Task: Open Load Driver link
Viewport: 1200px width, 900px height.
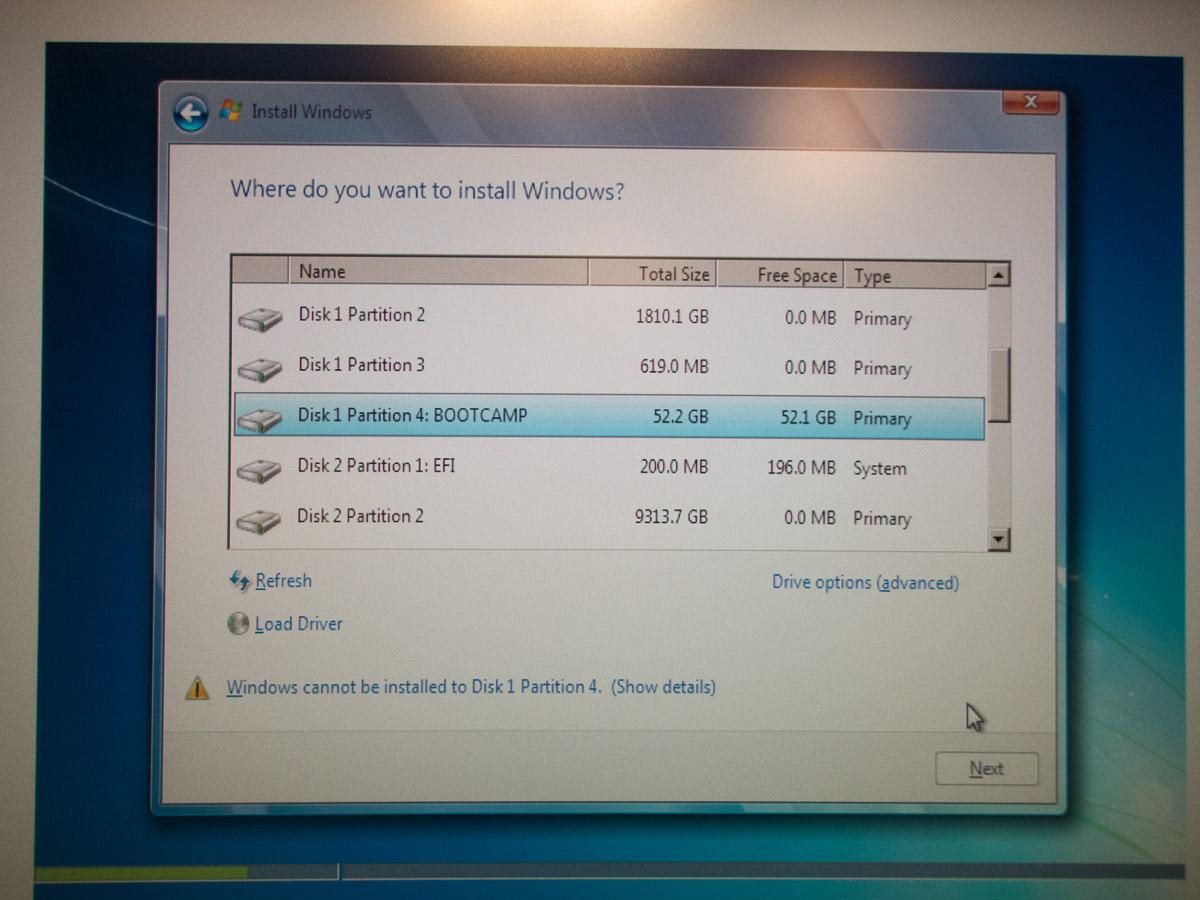Action: 298,624
